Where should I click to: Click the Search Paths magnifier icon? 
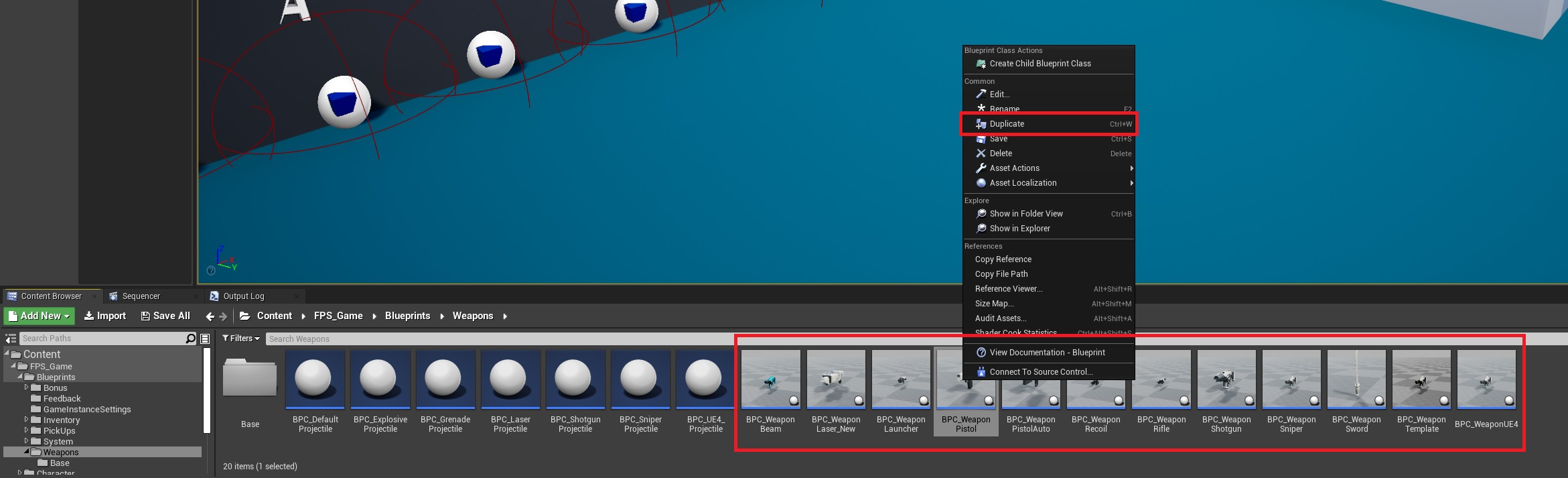[190, 339]
